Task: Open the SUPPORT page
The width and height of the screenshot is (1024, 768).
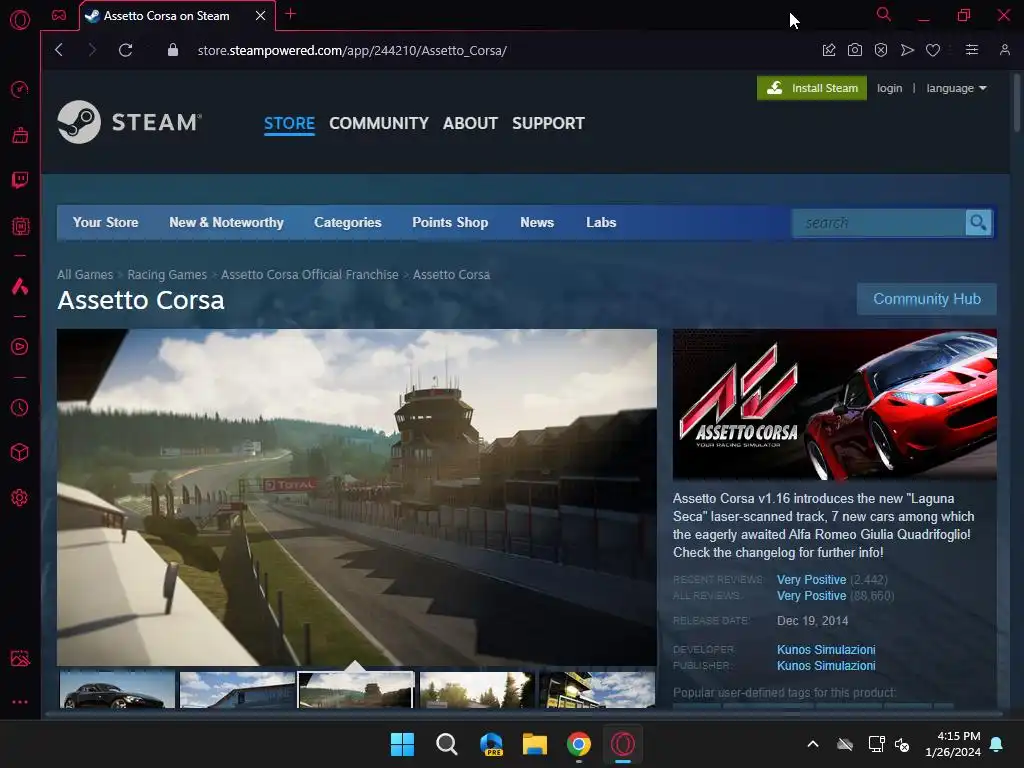Action: tap(548, 123)
